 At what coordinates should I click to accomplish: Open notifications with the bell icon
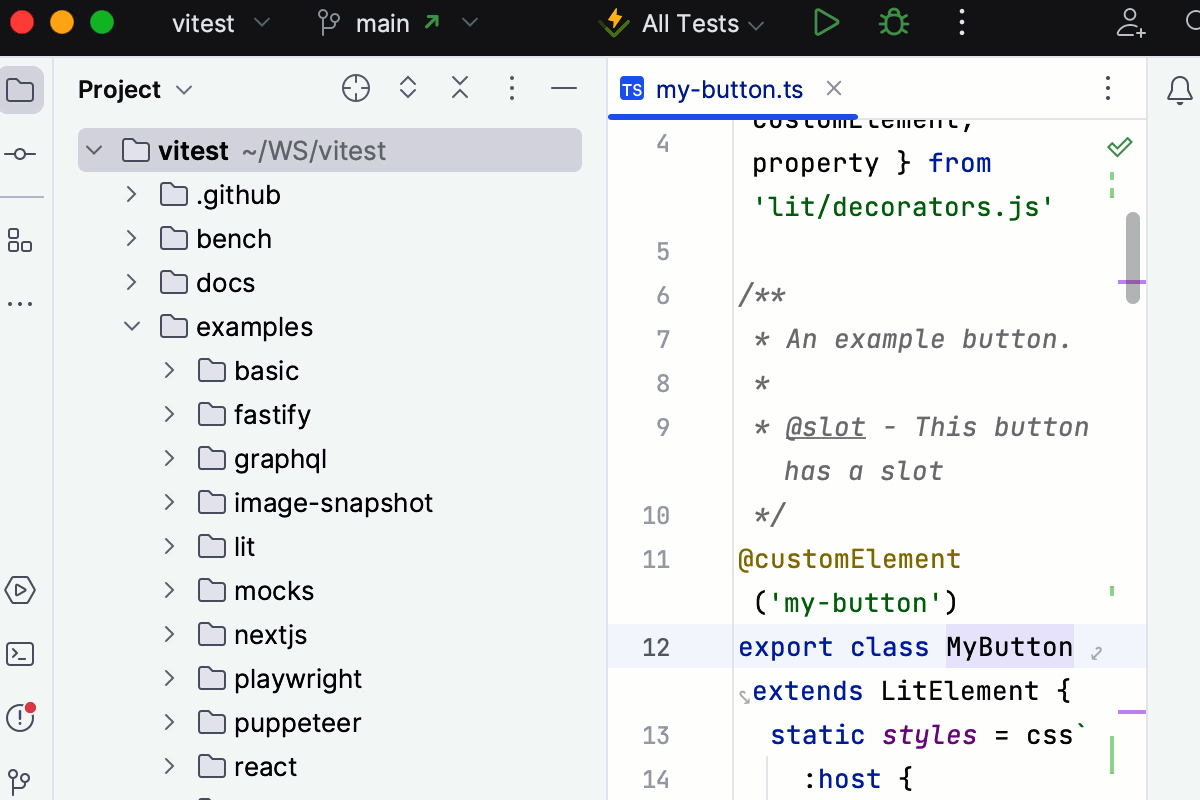tap(1179, 89)
